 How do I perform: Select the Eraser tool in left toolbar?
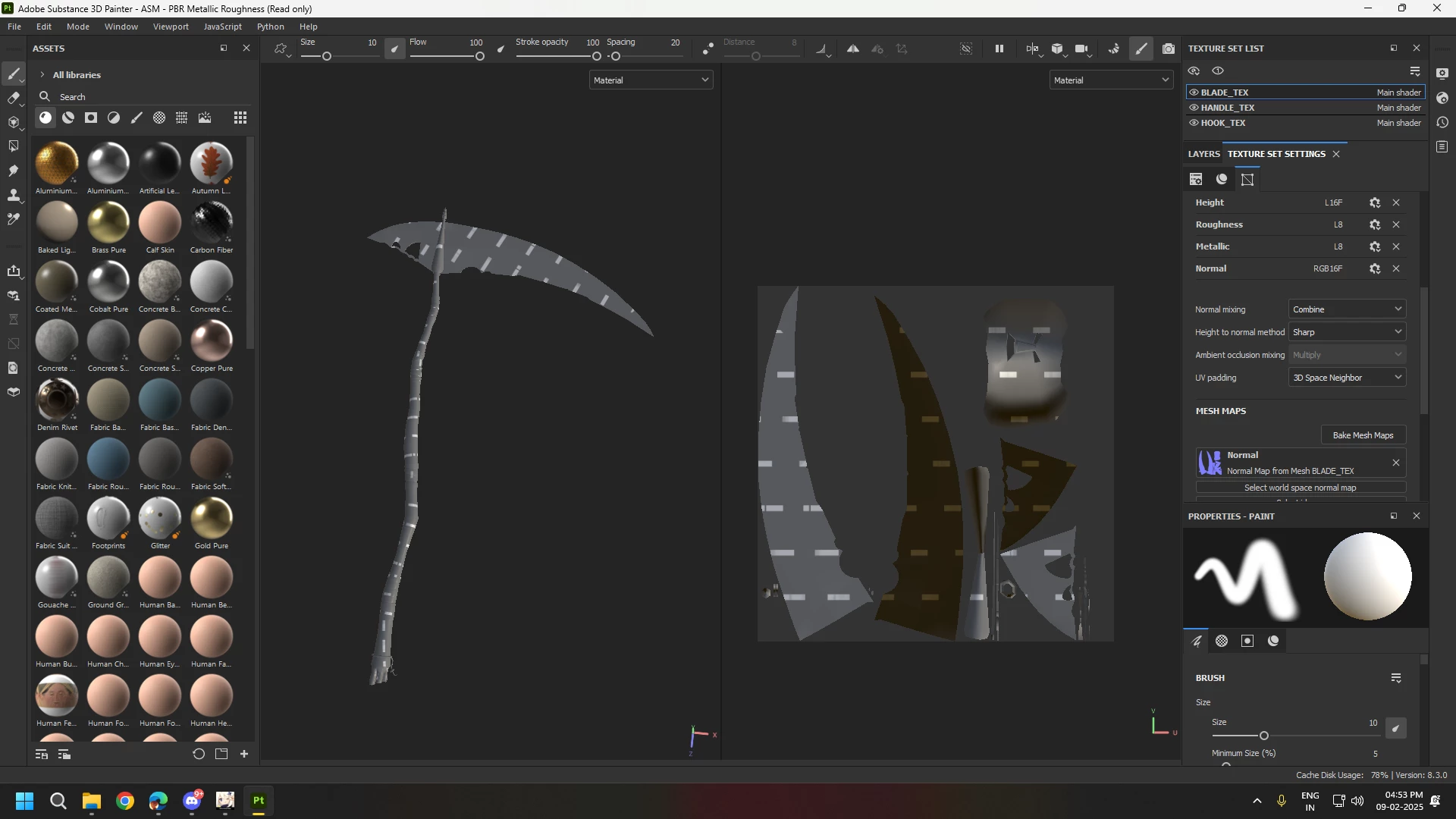(x=13, y=98)
